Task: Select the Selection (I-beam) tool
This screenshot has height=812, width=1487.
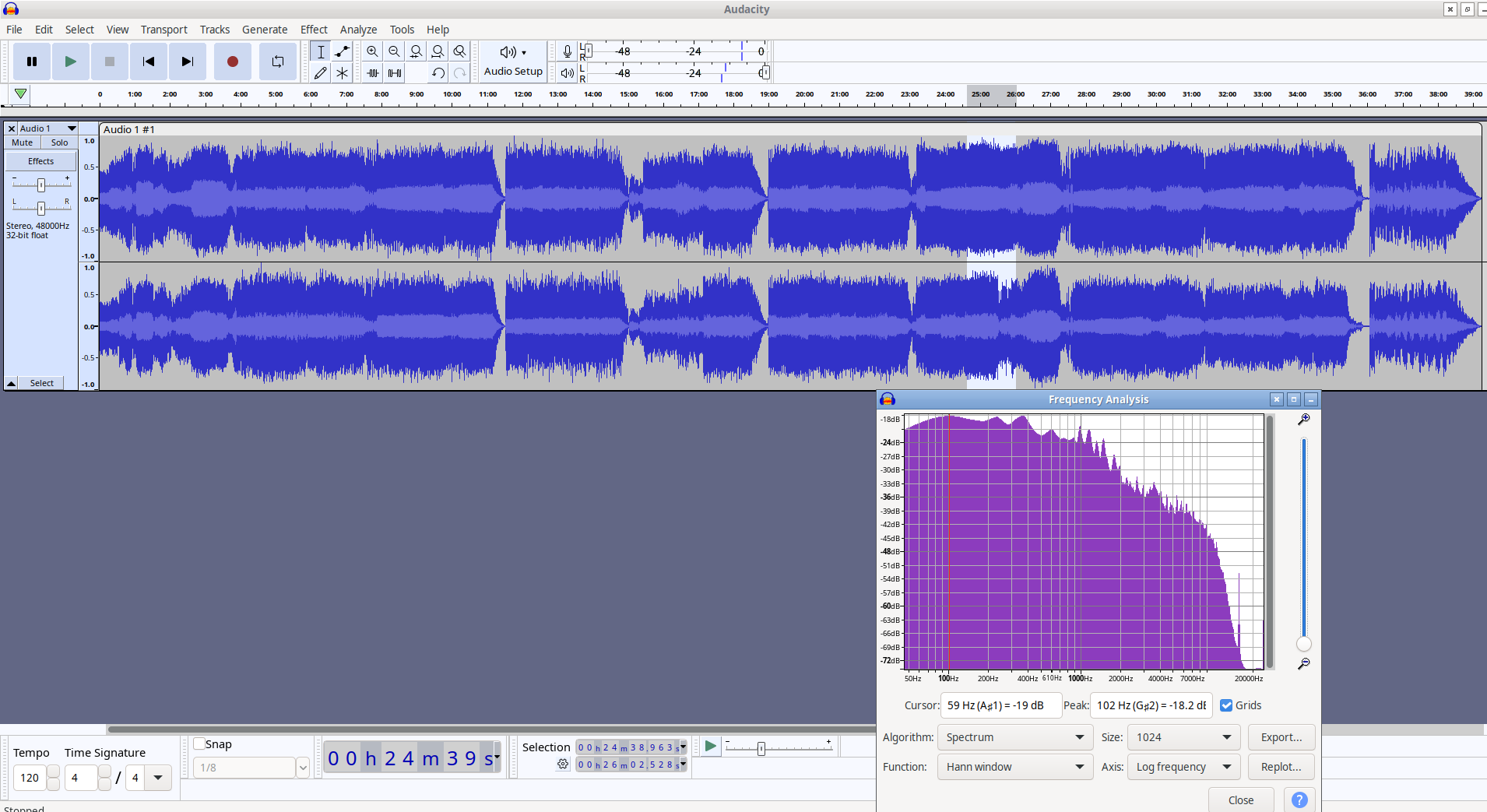Action: [320, 51]
